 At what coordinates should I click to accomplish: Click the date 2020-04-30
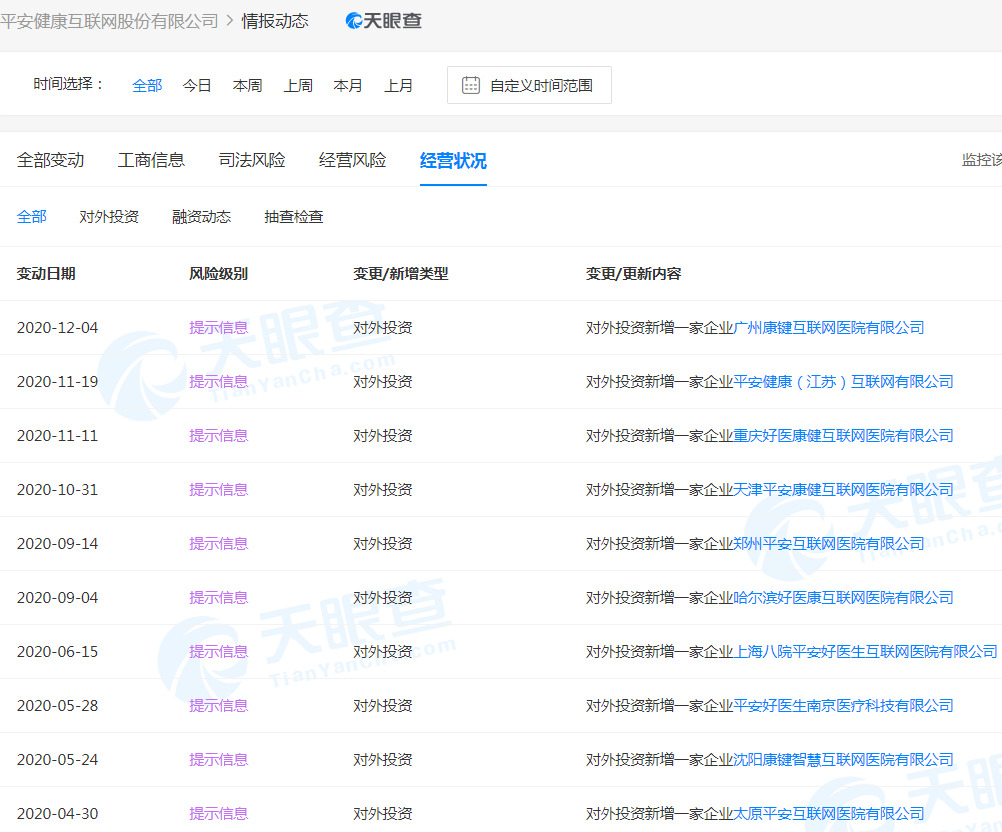58,813
